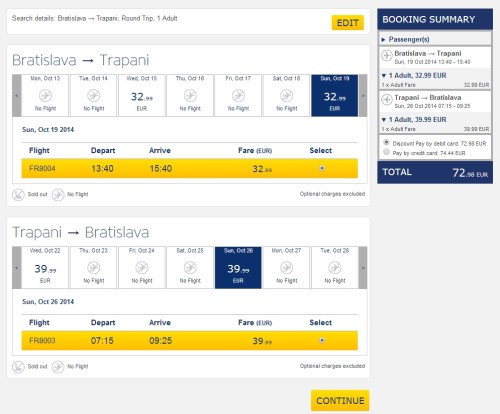Click the No Flight icon for Sat, Oct 18

click(286, 96)
